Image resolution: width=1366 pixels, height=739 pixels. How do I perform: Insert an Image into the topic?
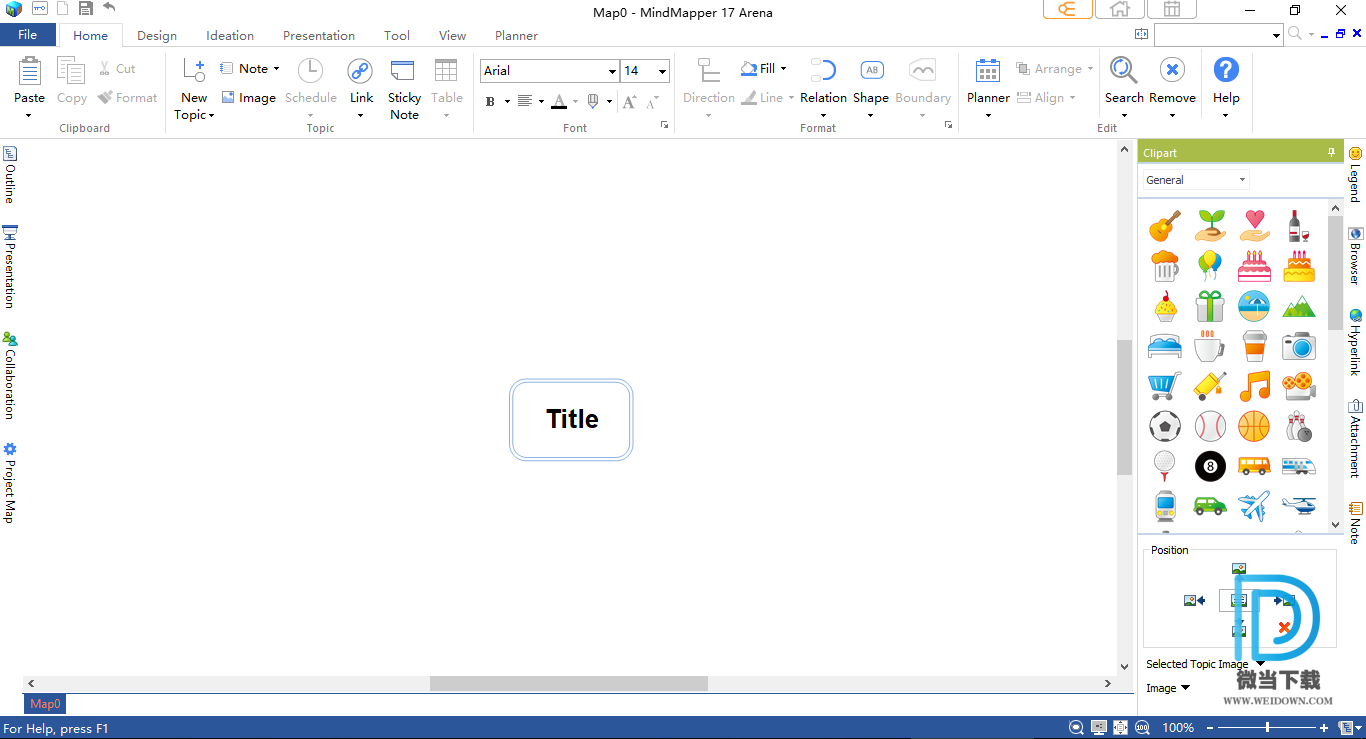click(248, 98)
